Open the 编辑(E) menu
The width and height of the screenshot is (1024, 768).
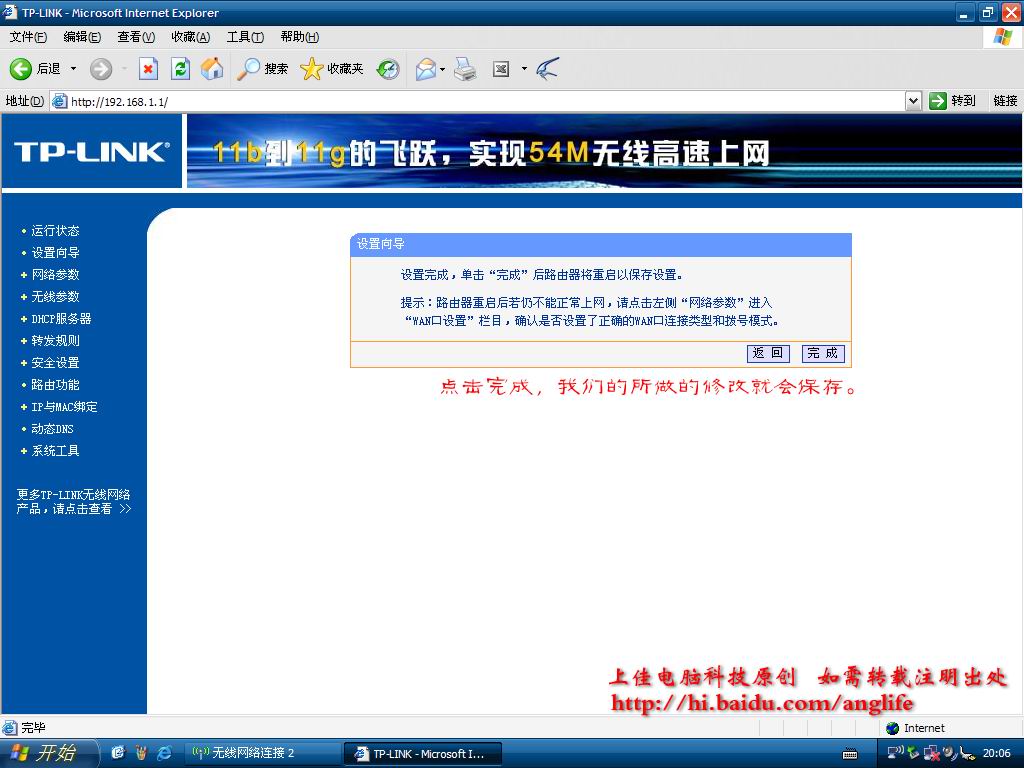pyautogui.click(x=82, y=37)
